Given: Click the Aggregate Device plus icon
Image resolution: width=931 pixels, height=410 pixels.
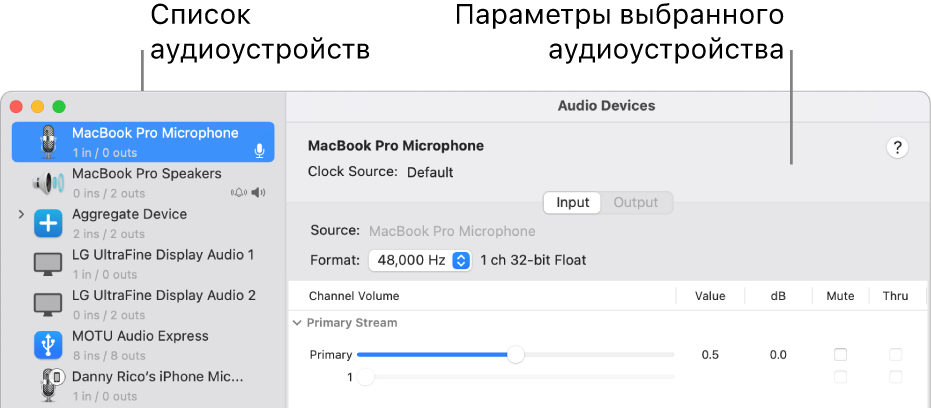Looking at the screenshot, I should tap(48, 223).
